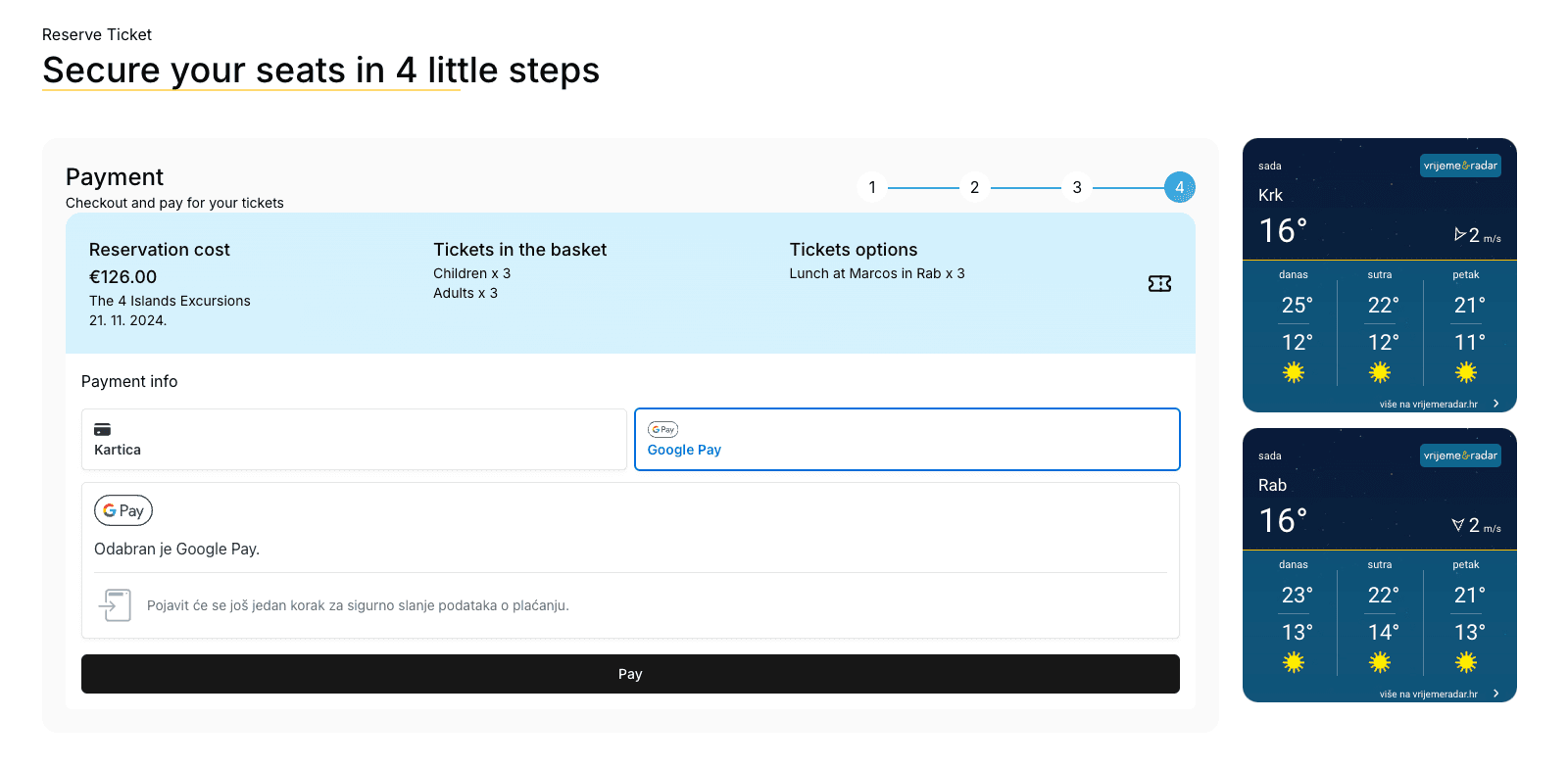Select the Kartica payment method
This screenshot has width=1568, height=767.
click(x=354, y=439)
